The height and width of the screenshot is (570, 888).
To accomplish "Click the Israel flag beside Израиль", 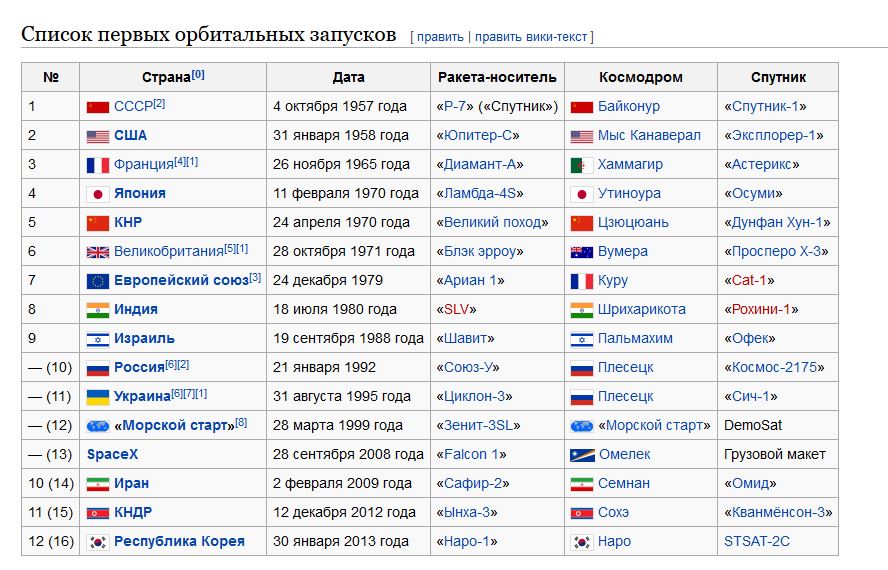I will (x=97, y=339).
